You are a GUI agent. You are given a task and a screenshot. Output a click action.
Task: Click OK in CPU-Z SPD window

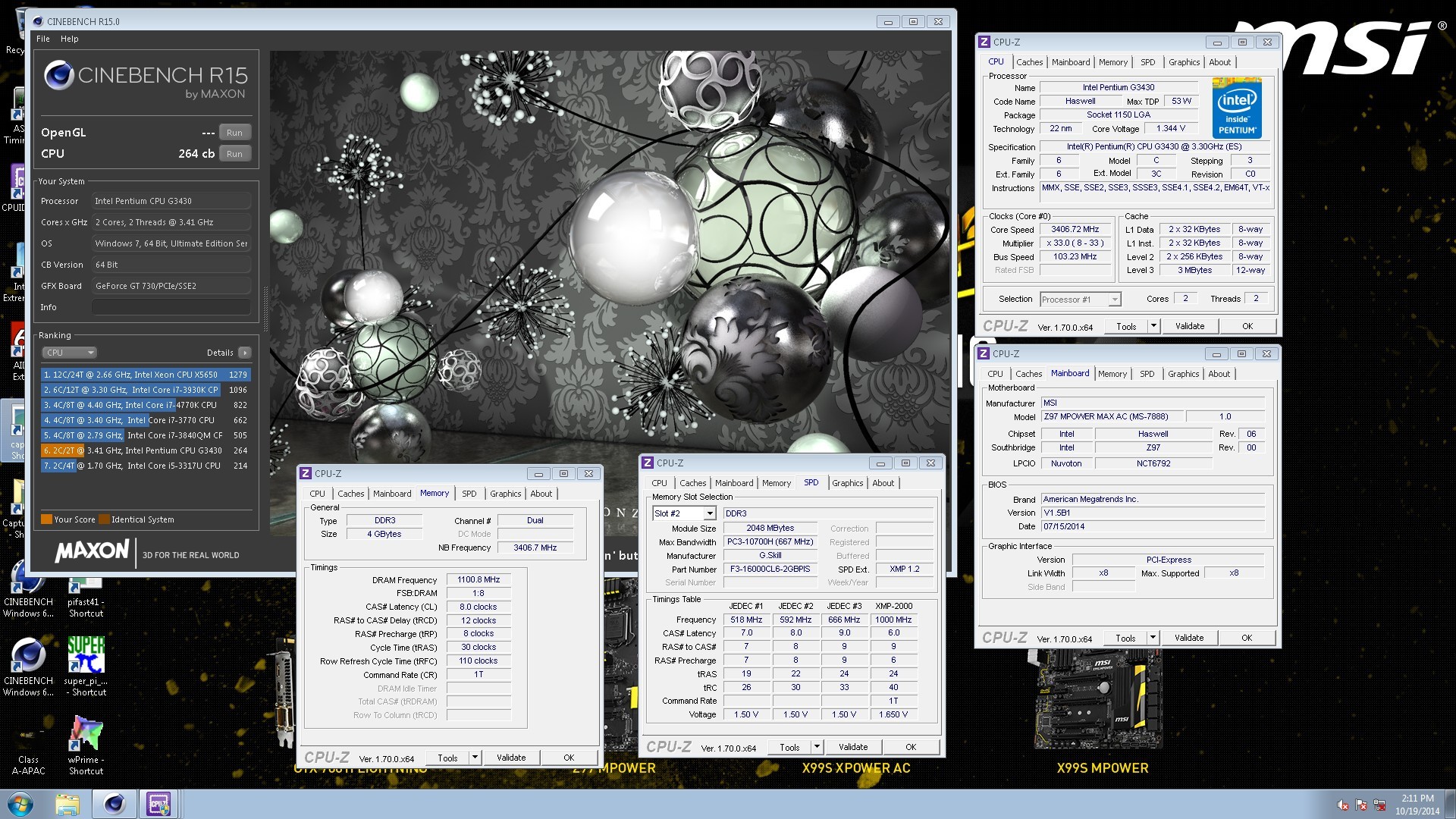pyautogui.click(x=911, y=747)
